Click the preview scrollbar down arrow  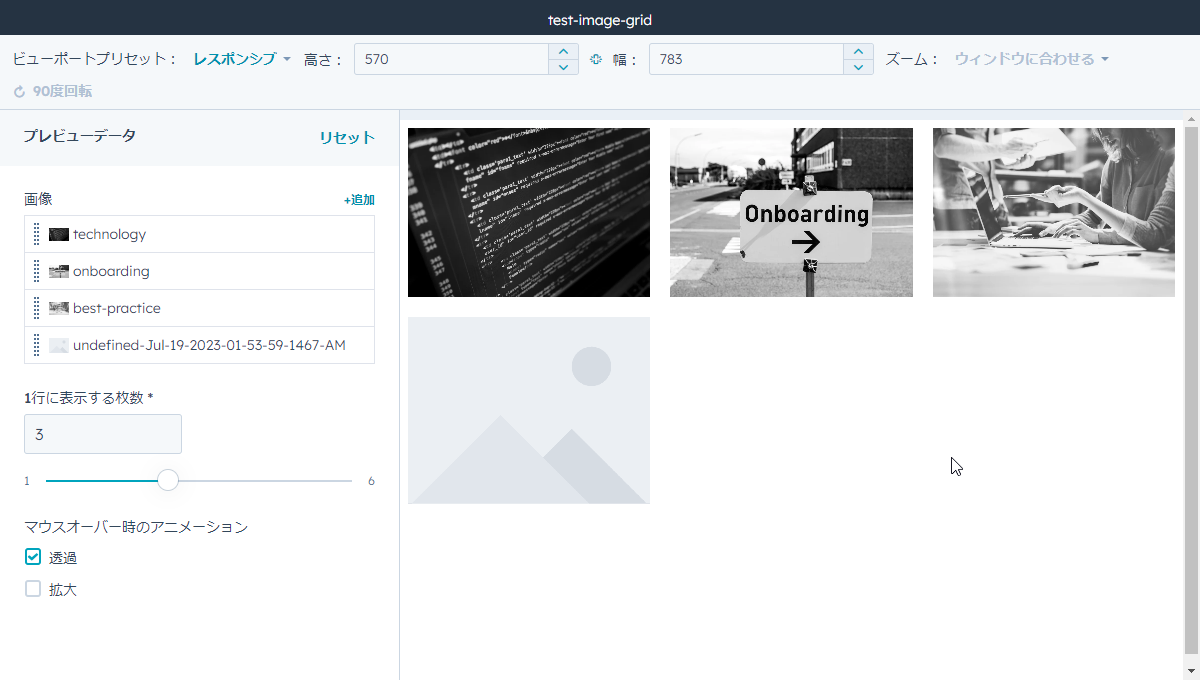point(1191,671)
